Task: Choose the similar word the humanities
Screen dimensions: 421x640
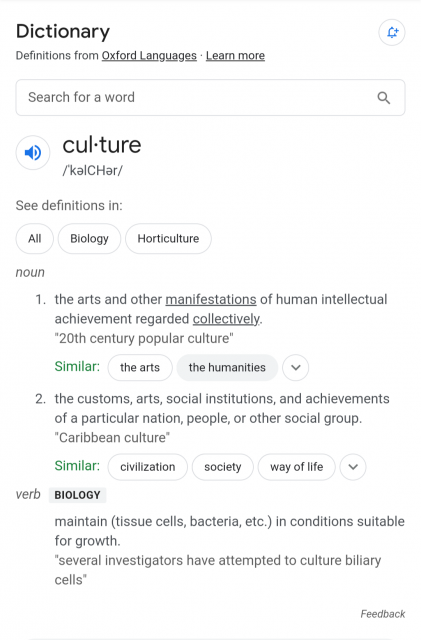Action: pyautogui.click(x=227, y=367)
